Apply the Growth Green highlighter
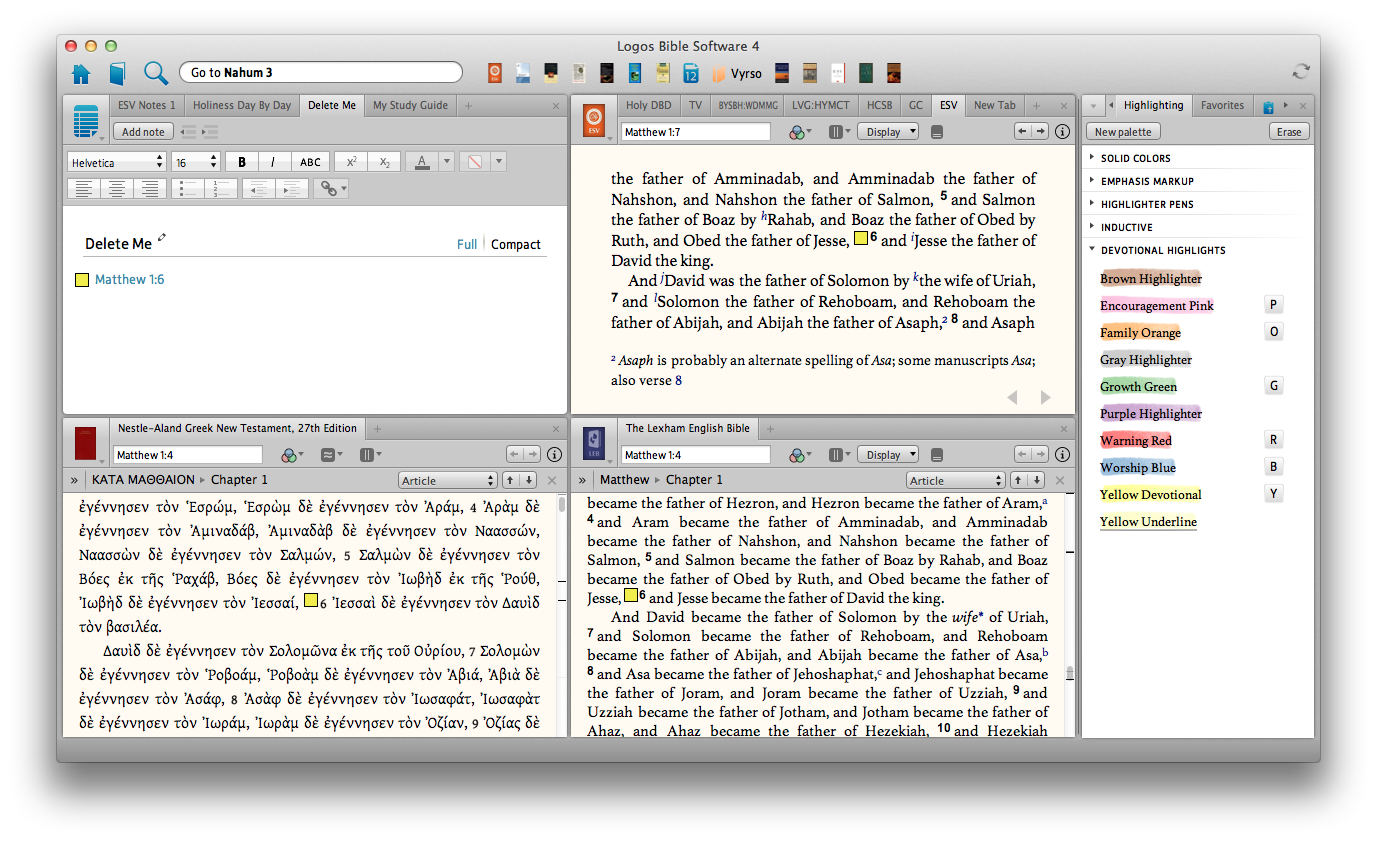The width and height of the screenshot is (1377, 841). [1138, 386]
